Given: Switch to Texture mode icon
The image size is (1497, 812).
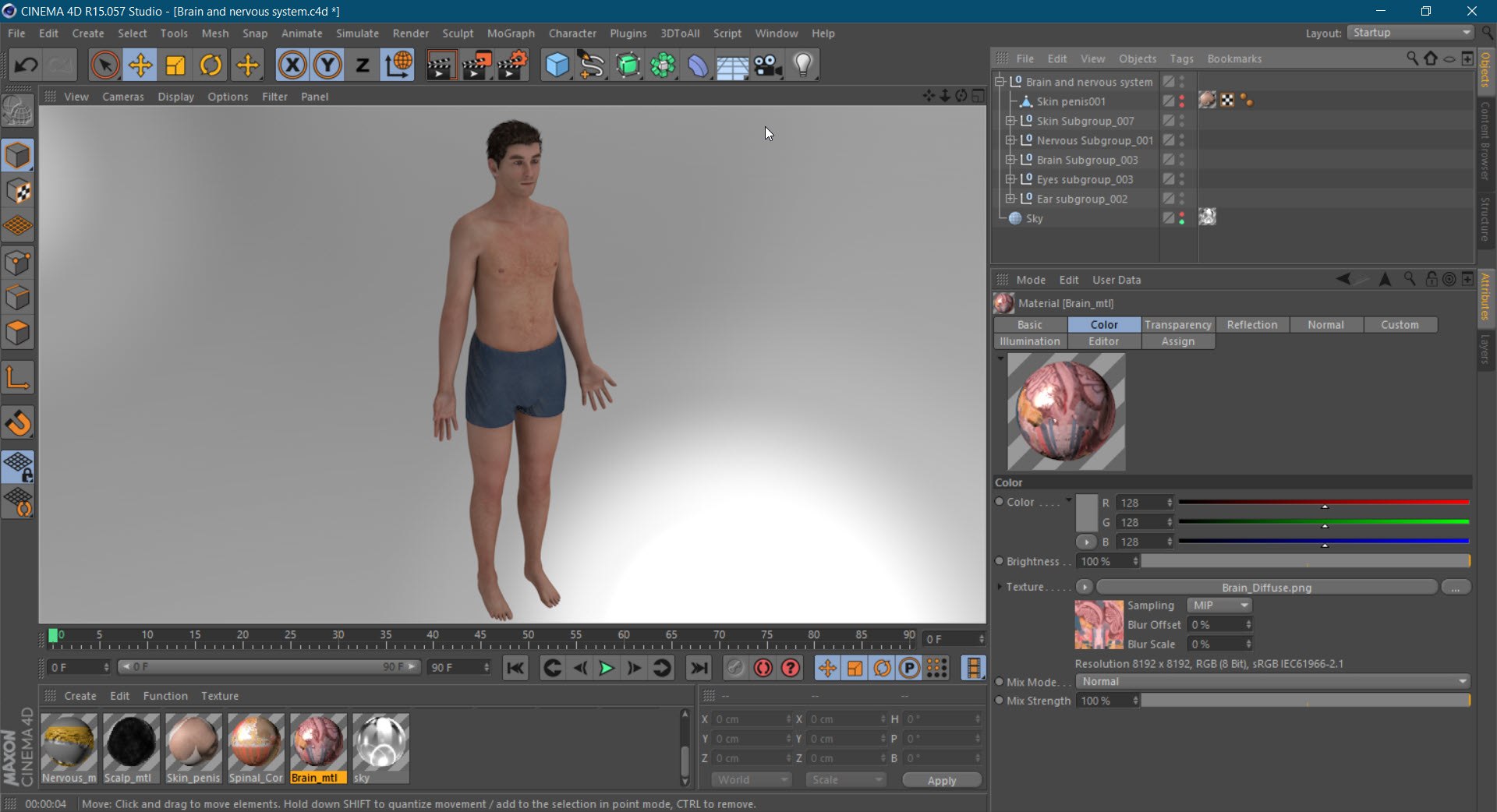Looking at the screenshot, I should click(18, 191).
